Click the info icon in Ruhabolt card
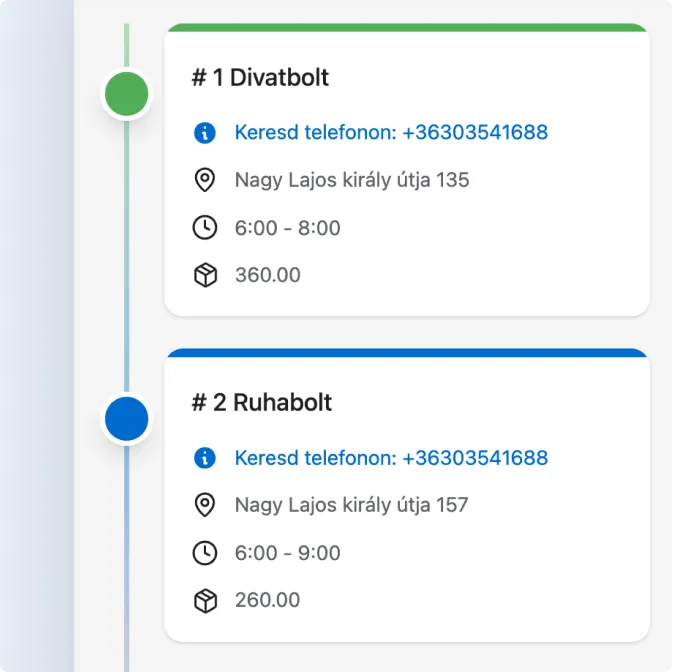Viewport: 674px width, 672px height. point(205,458)
